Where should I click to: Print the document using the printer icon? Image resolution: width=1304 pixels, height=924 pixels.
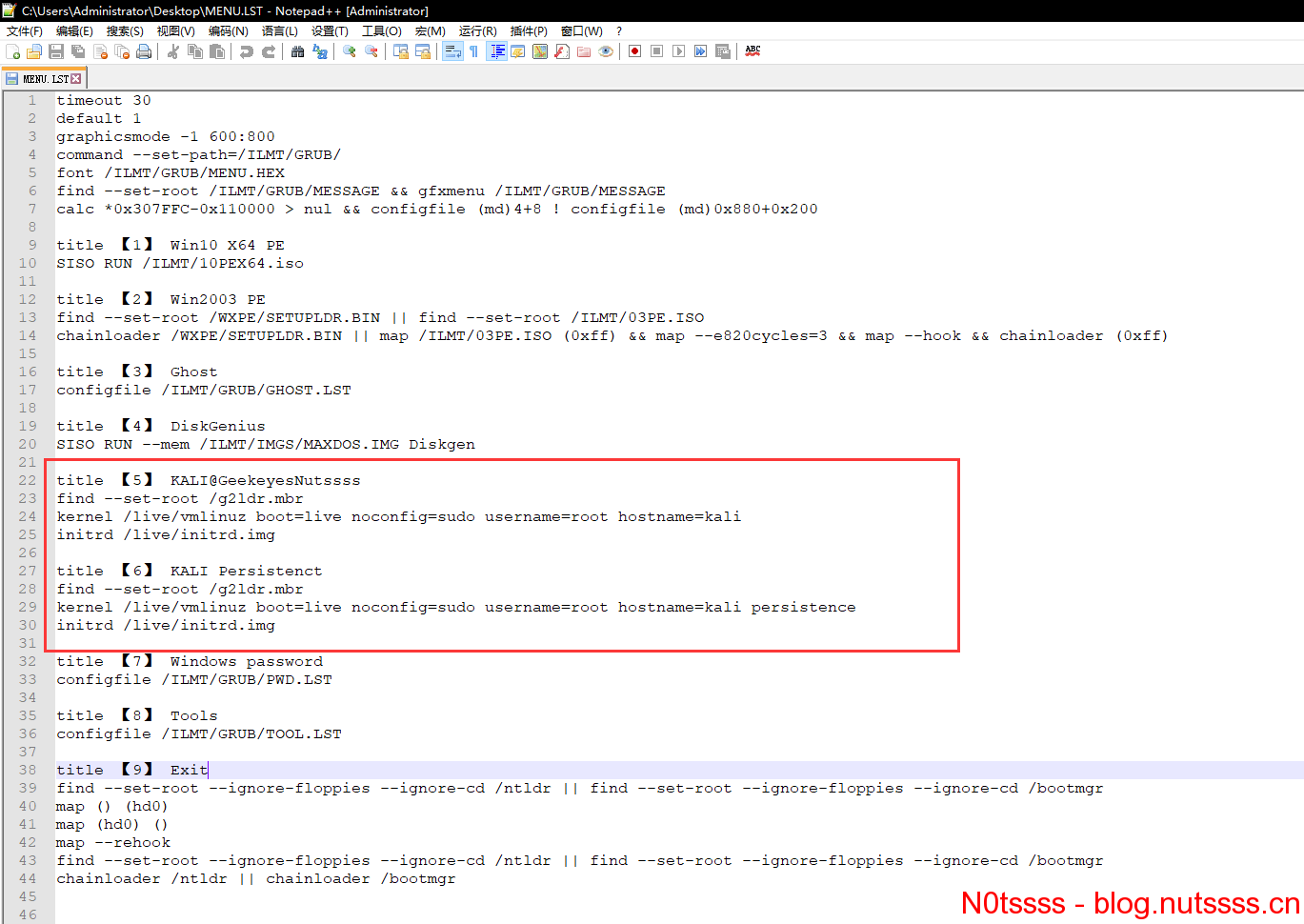pyautogui.click(x=144, y=51)
